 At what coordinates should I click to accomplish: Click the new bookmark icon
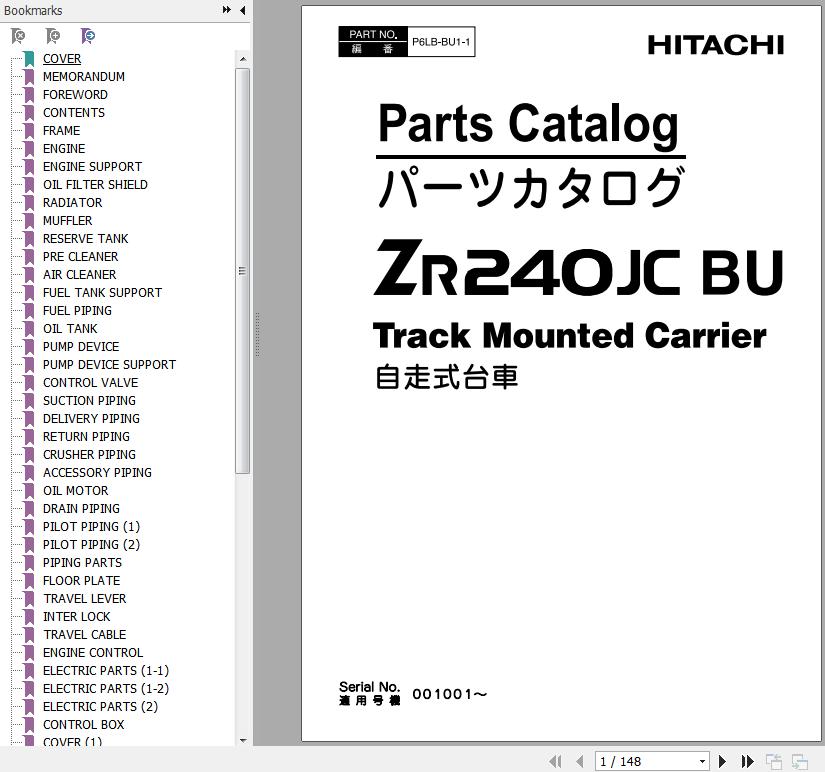coord(53,36)
